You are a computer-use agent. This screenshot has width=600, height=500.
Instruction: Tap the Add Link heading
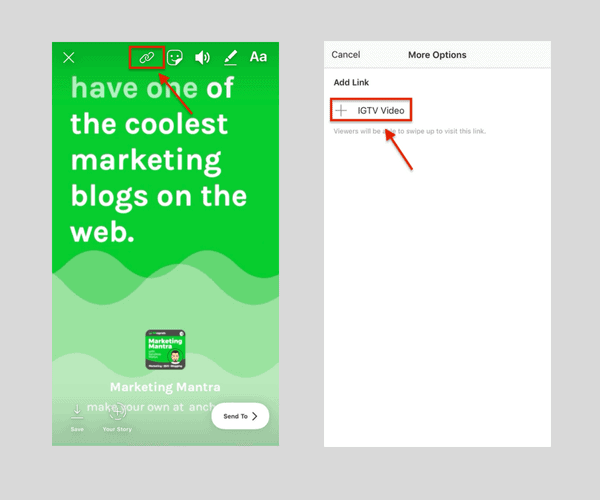pos(351,82)
